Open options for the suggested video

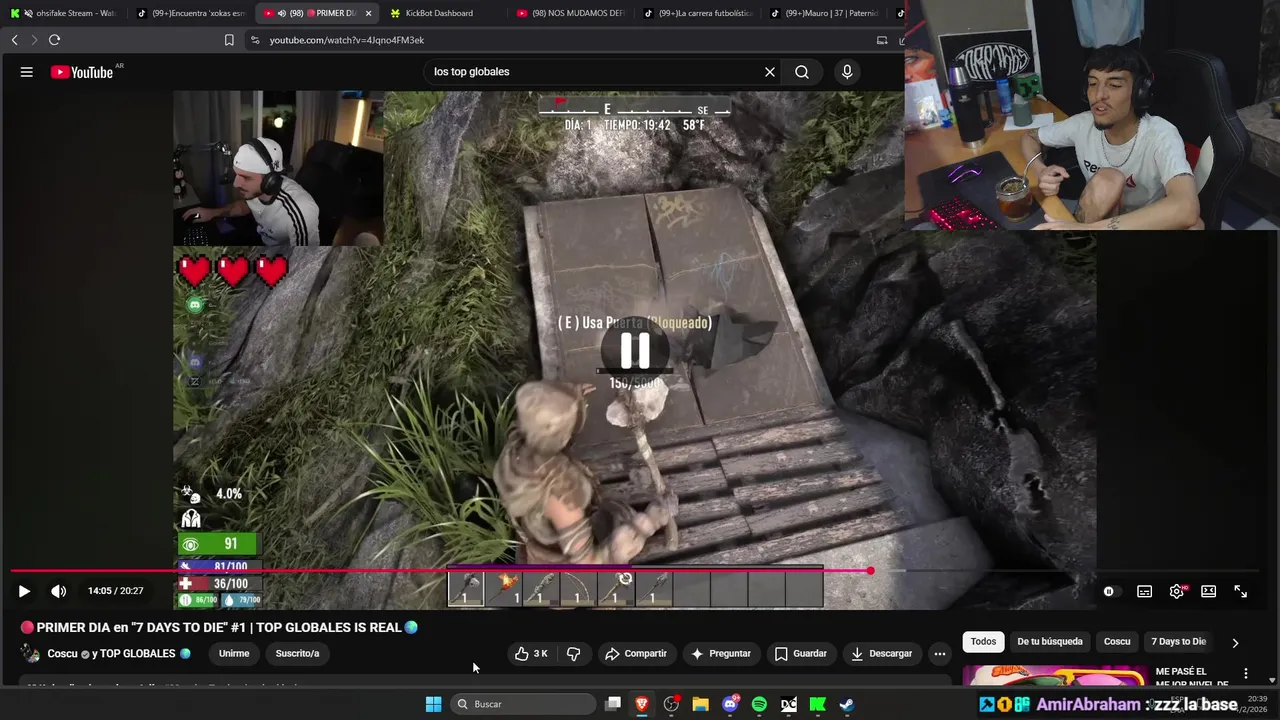coord(1245,674)
